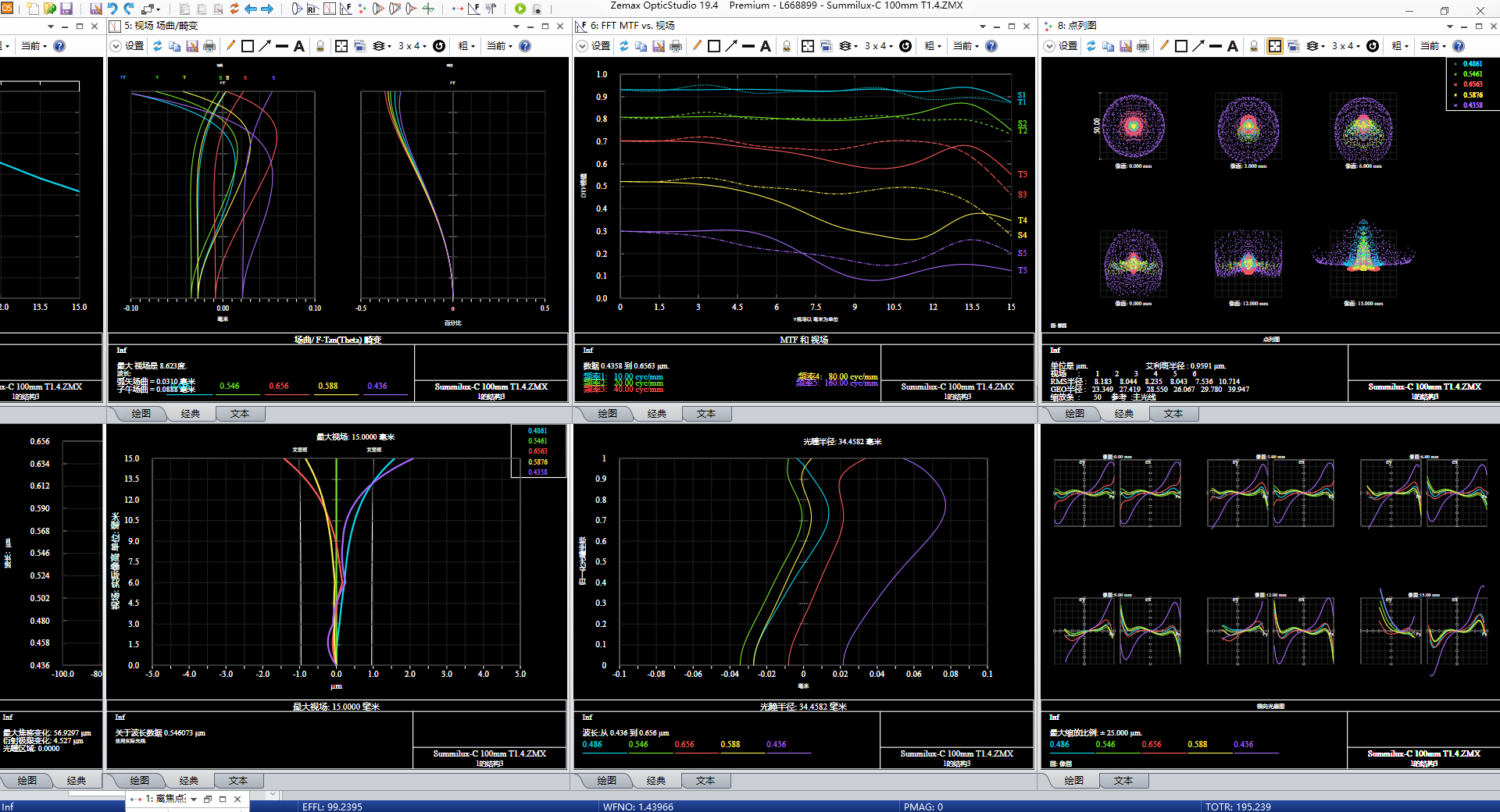The width and height of the screenshot is (1500, 812).
Task: Click the 设置 button in the spot diagram window
Action: coord(1067,46)
